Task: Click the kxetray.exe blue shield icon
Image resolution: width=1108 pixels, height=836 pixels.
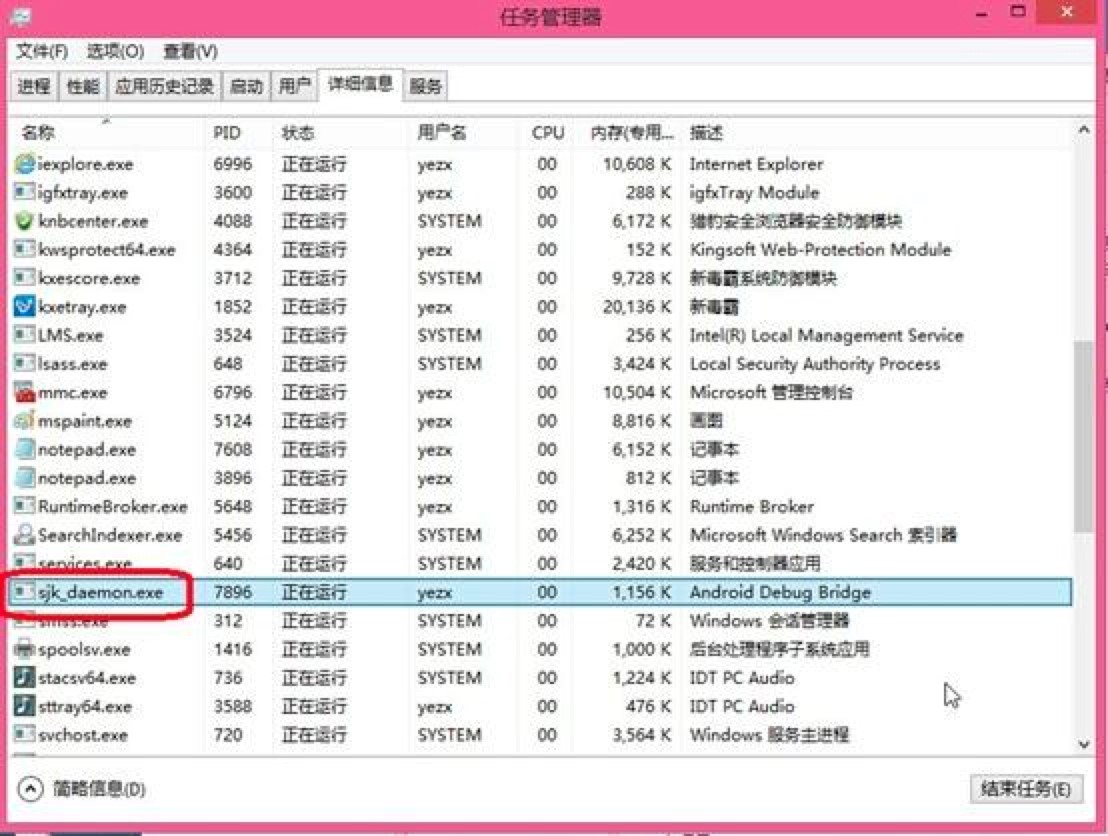Action: pos(25,307)
